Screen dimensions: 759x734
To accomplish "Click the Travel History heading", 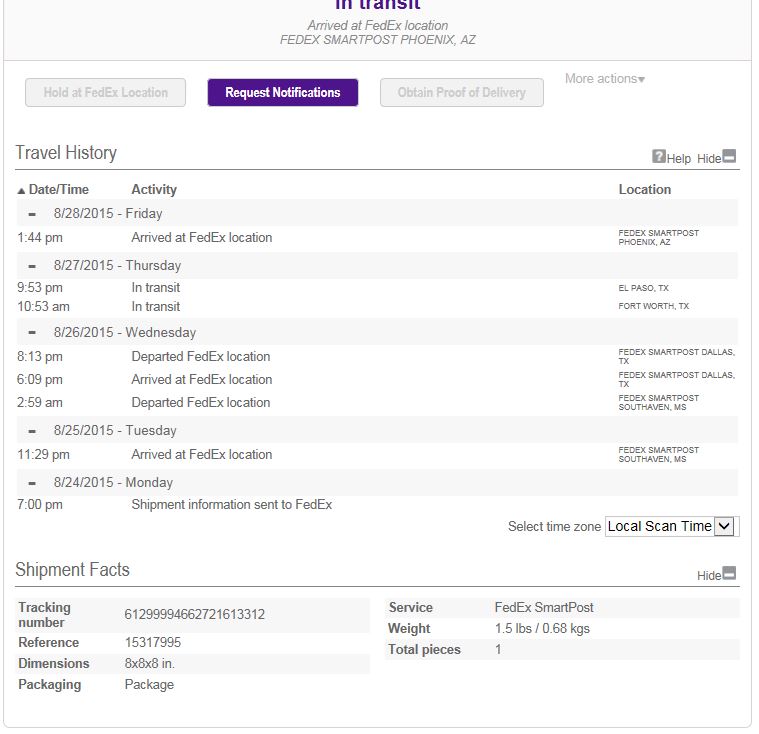I will pos(66,153).
